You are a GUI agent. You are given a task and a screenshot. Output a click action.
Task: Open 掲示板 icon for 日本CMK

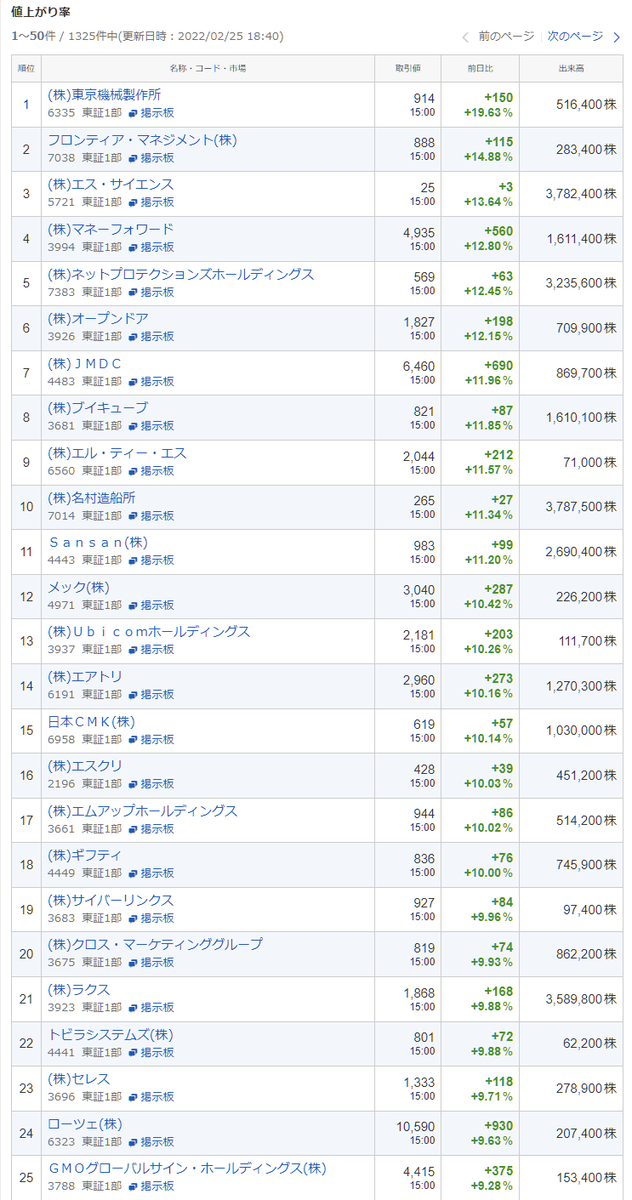133,739
